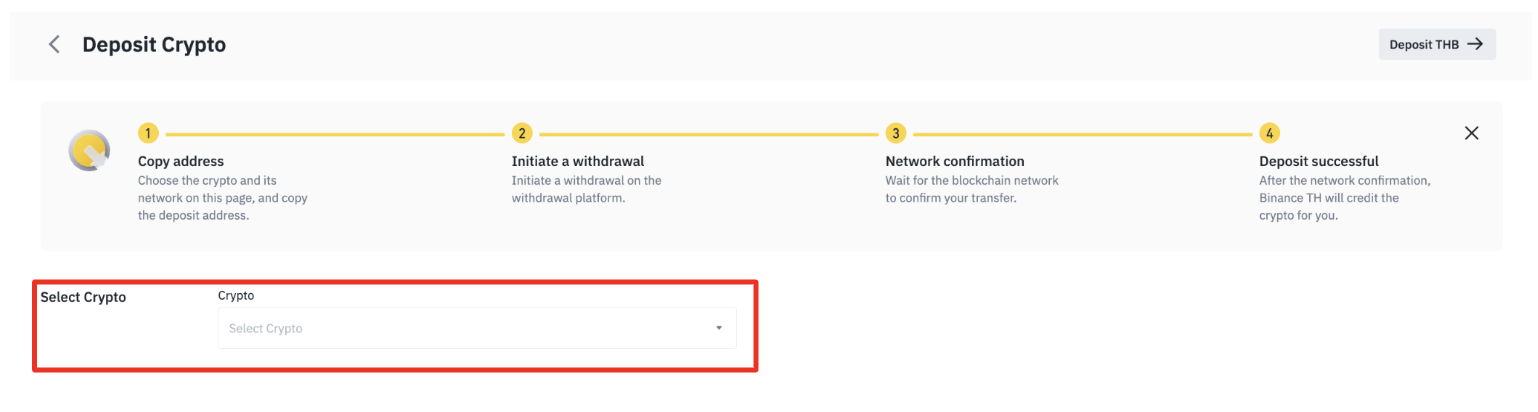The image size is (1538, 412).
Task: Click the coin illustration in the steps banner
Action: pos(88,151)
